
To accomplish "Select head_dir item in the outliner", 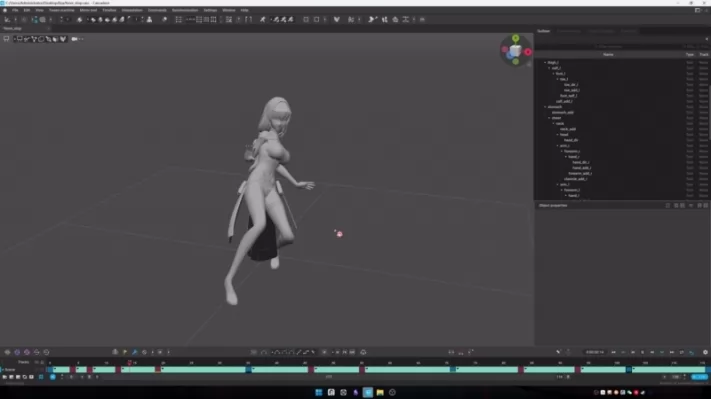I will tap(571, 140).
